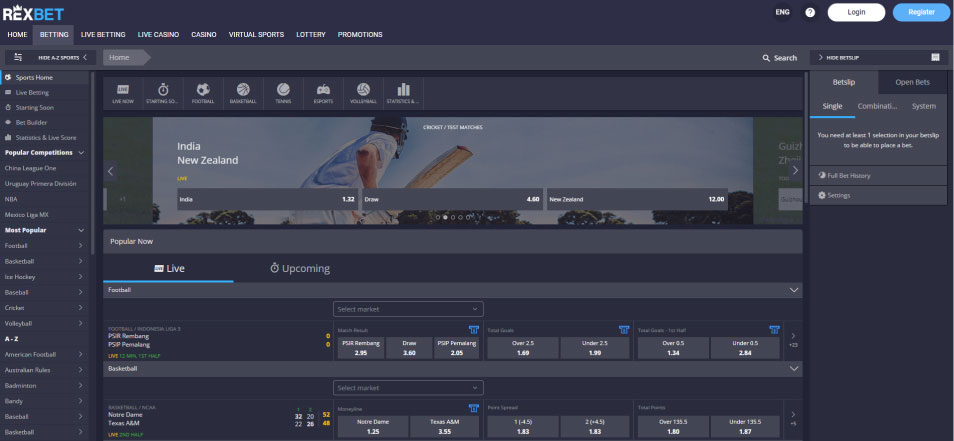Select the Combination betslip tab
Image resolution: width=954 pixels, height=441 pixels.
click(x=877, y=106)
